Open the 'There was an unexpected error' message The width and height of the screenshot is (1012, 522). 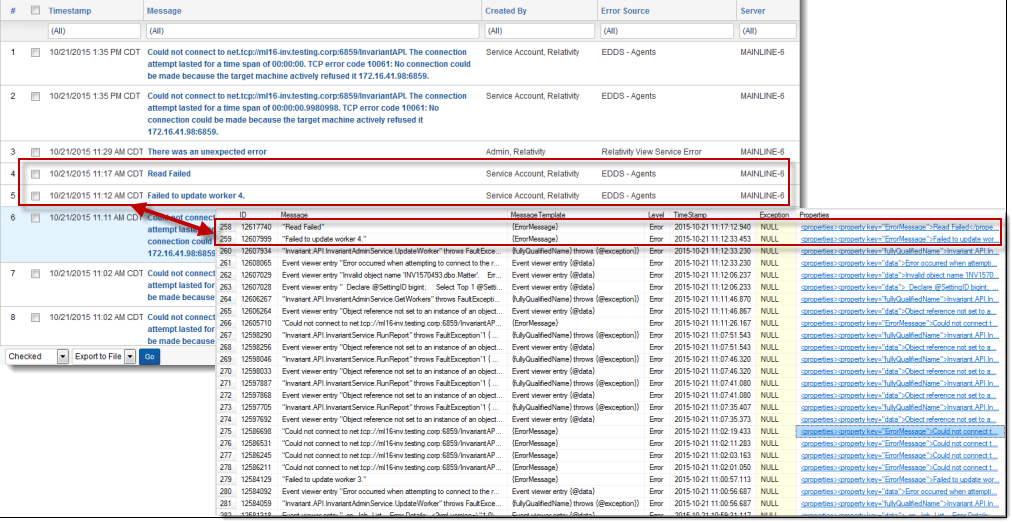tap(207, 151)
